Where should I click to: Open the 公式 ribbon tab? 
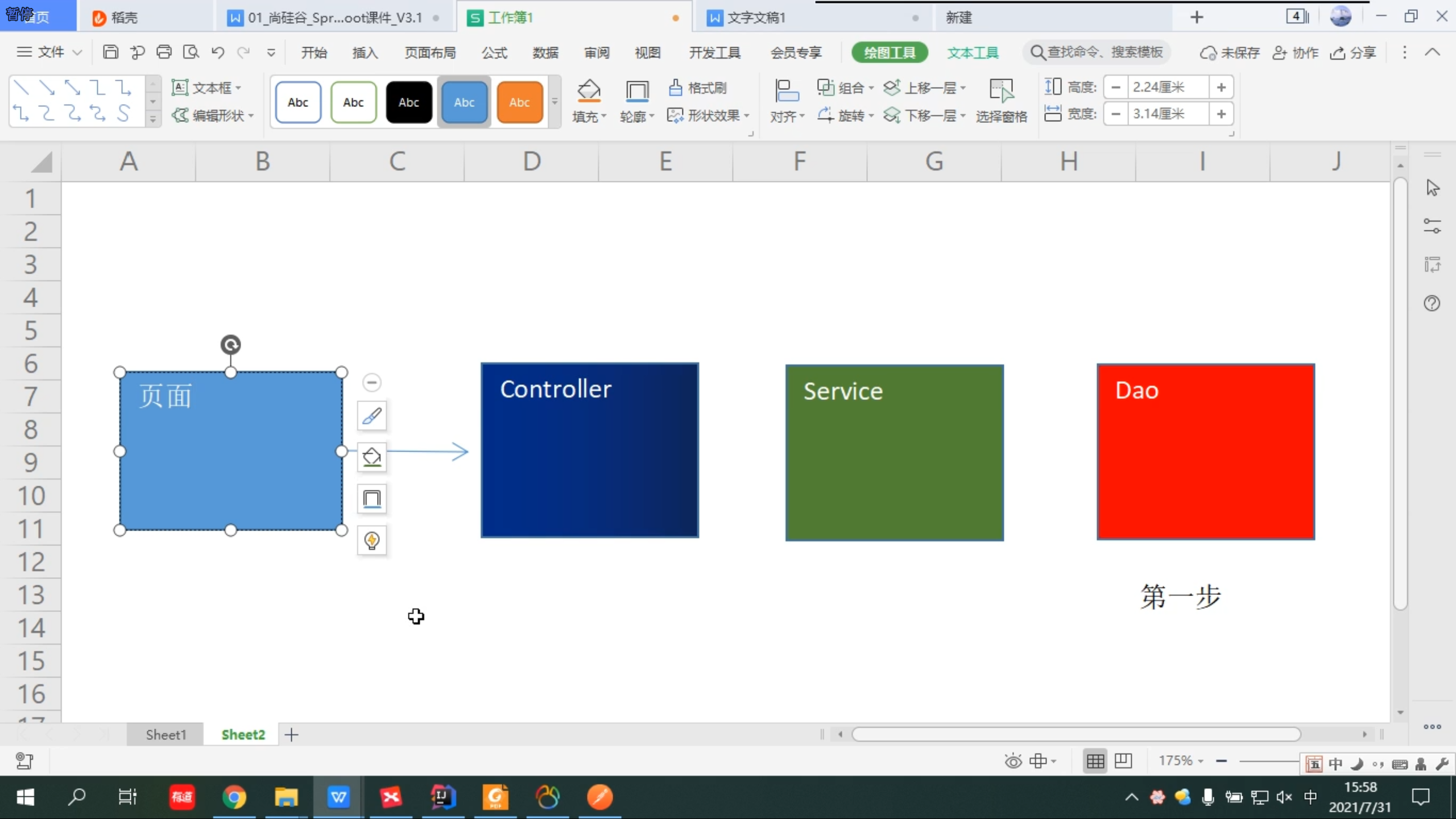pyautogui.click(x=494, y=53)
